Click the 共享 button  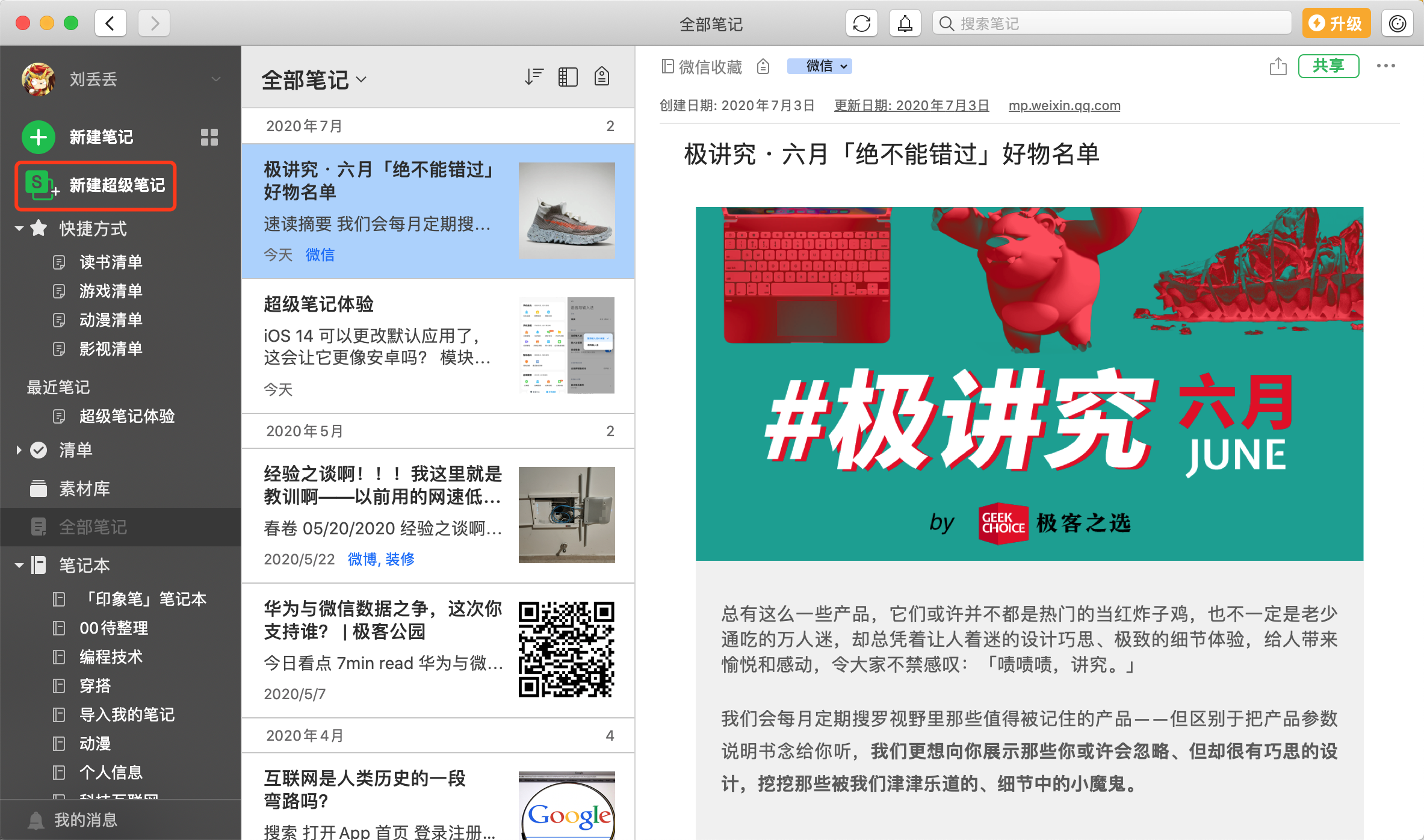pos(1328,66)
